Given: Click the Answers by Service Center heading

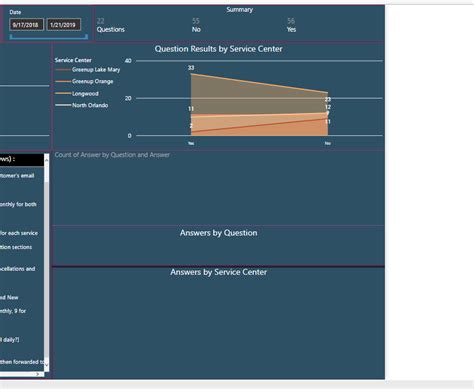Looking at the screenshot, I should 219,272.
